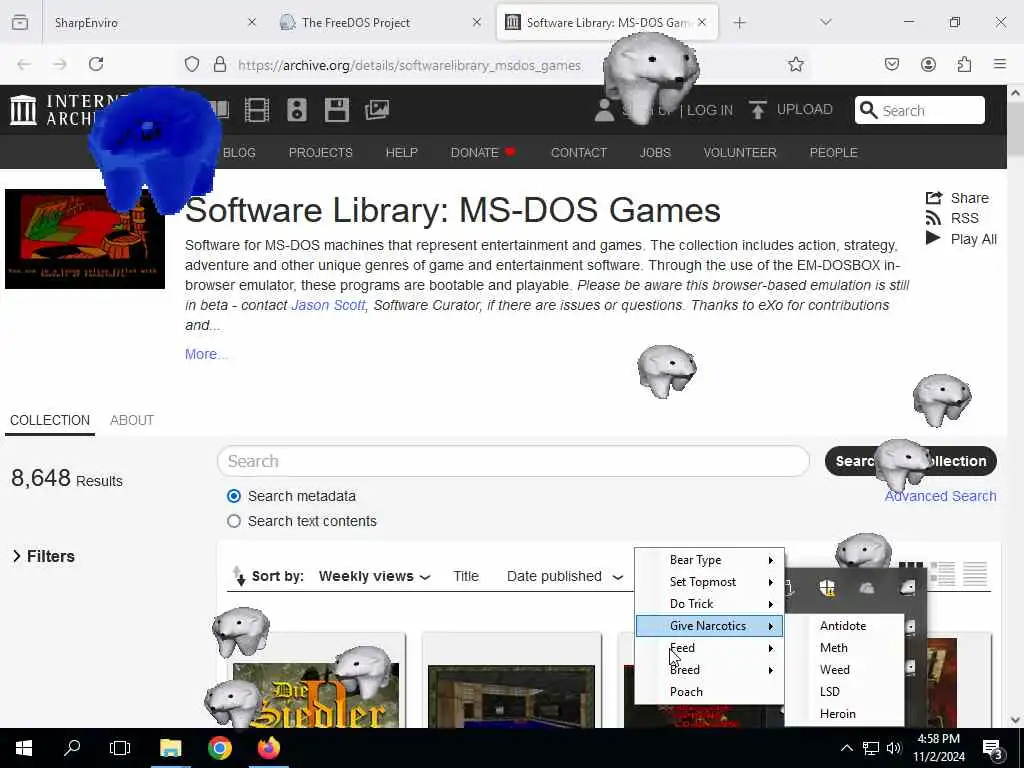Open Windows Start menu

24,748
